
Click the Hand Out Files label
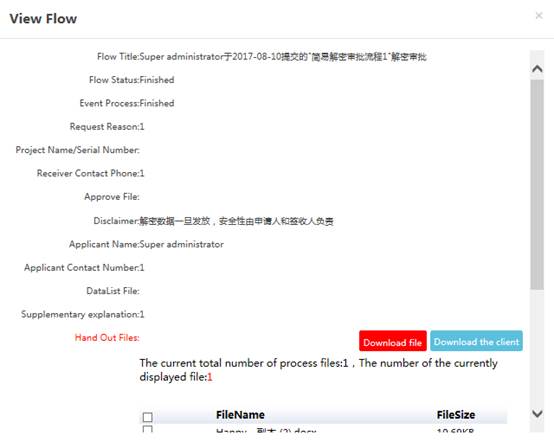(107, 338)
